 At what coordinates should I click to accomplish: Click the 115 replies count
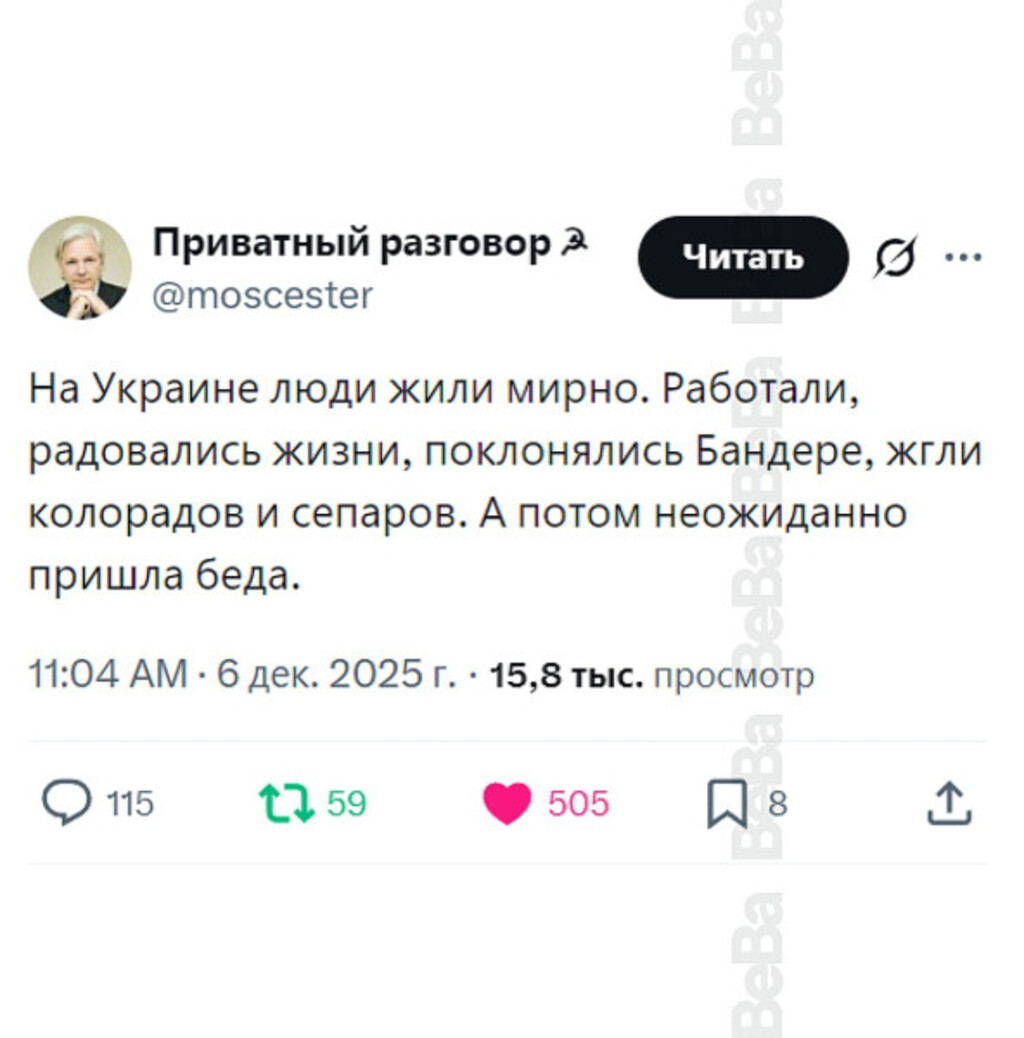130,803
